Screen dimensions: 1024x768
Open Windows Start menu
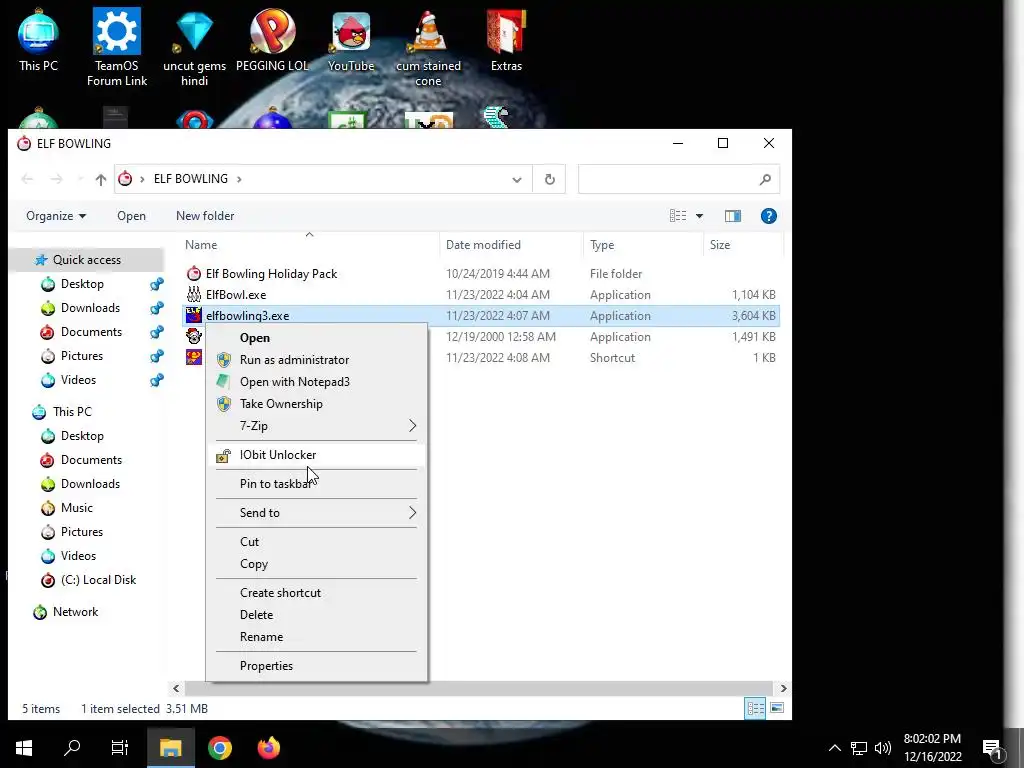(x=24, y=748)
